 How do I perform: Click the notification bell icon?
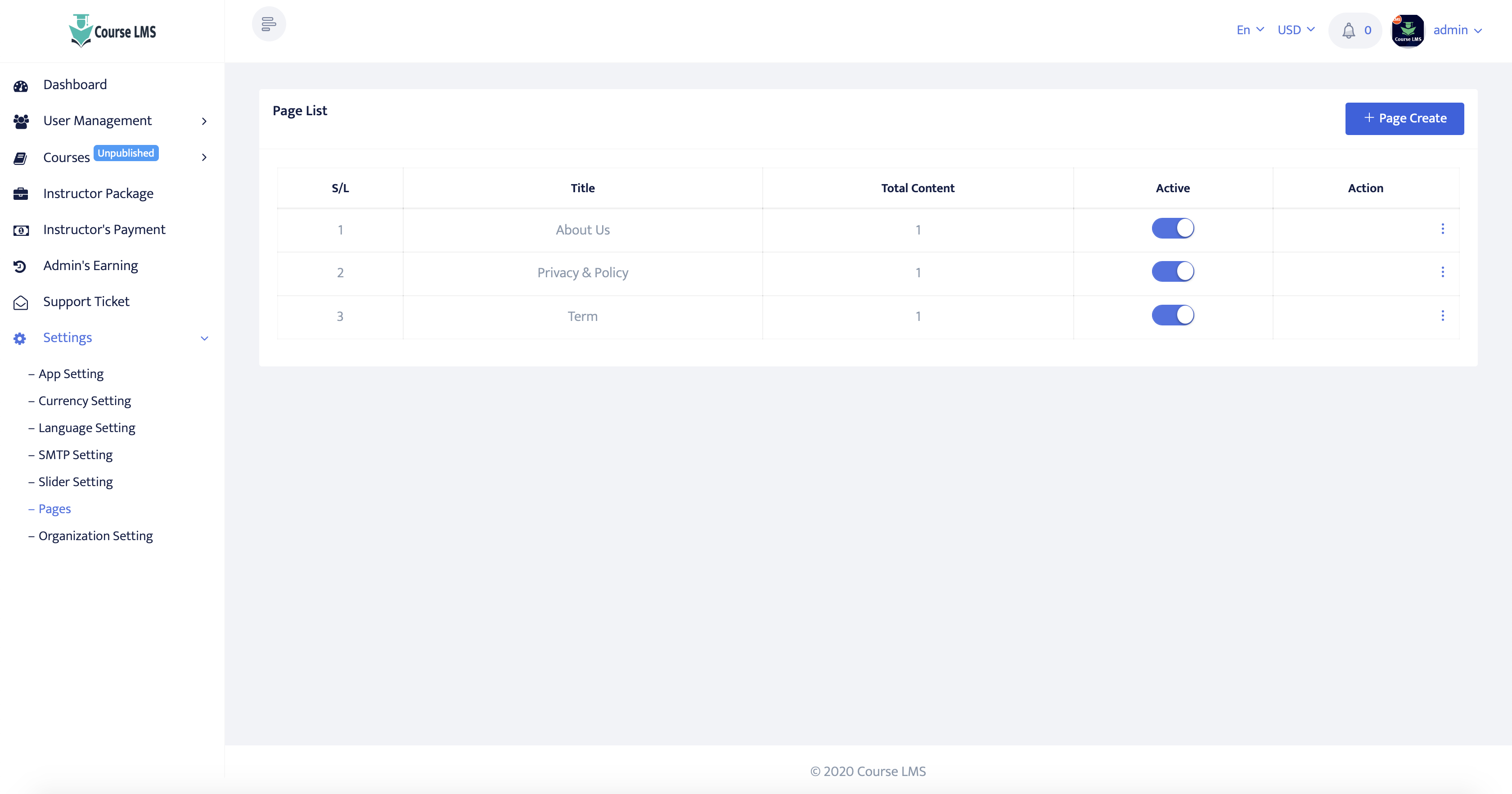point(1348,30)
